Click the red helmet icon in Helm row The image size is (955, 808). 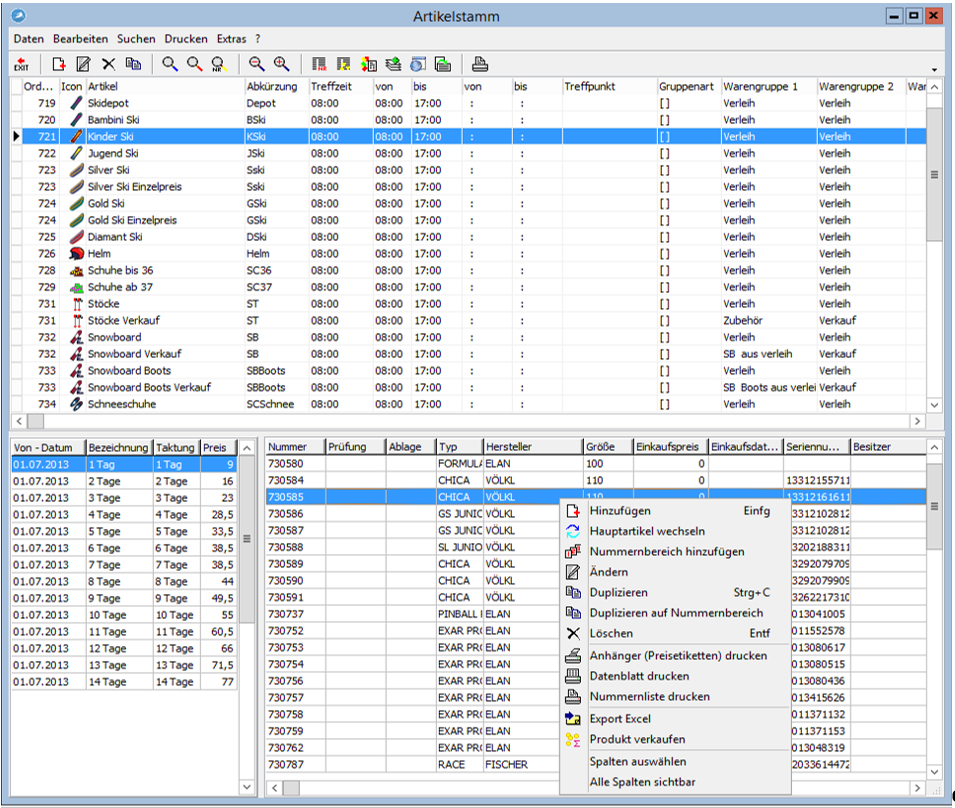(76, 254)
